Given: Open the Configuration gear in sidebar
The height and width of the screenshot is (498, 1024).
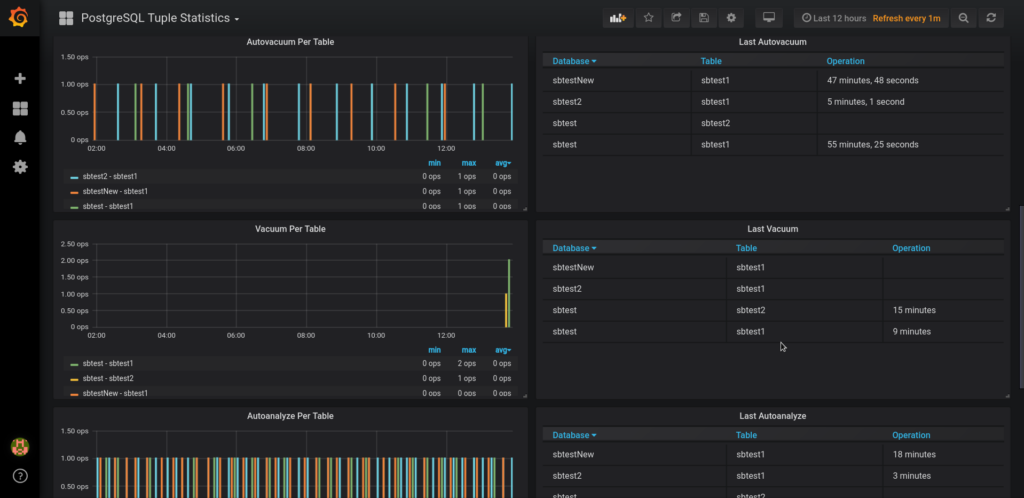Looking at the screenshot, I should coord(19,166).
